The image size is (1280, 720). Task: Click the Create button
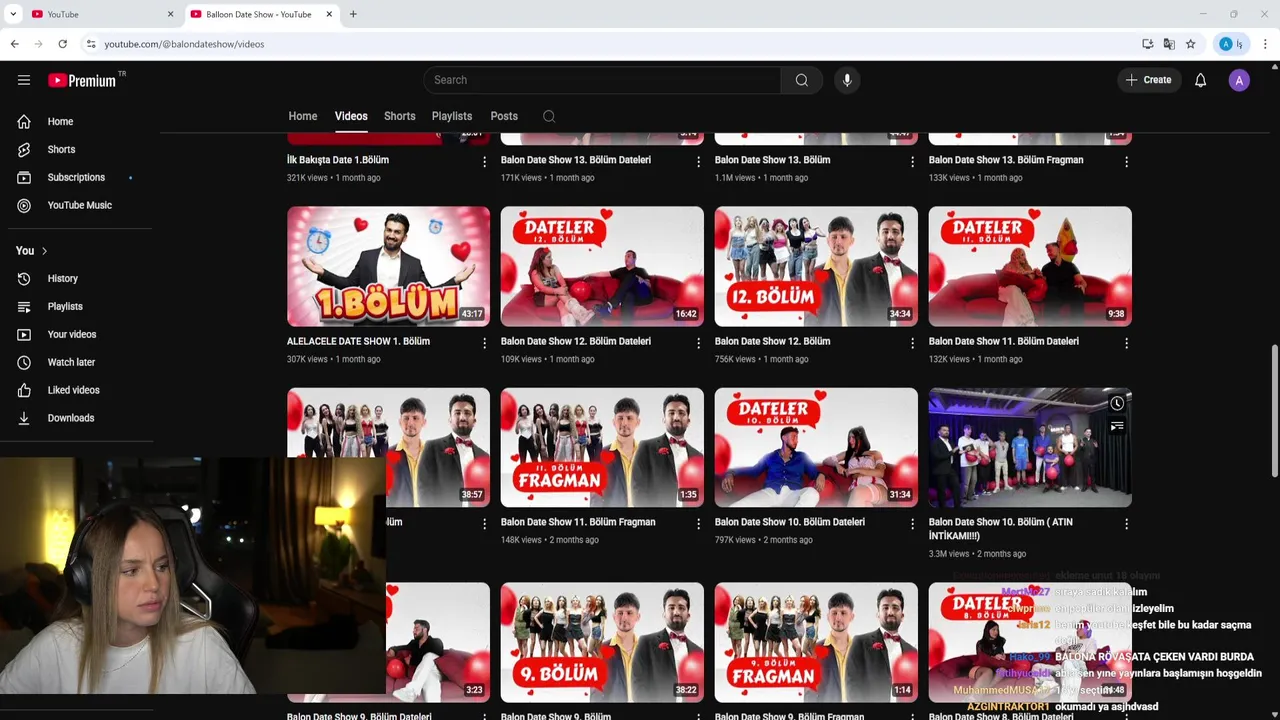click(1148, 80)
